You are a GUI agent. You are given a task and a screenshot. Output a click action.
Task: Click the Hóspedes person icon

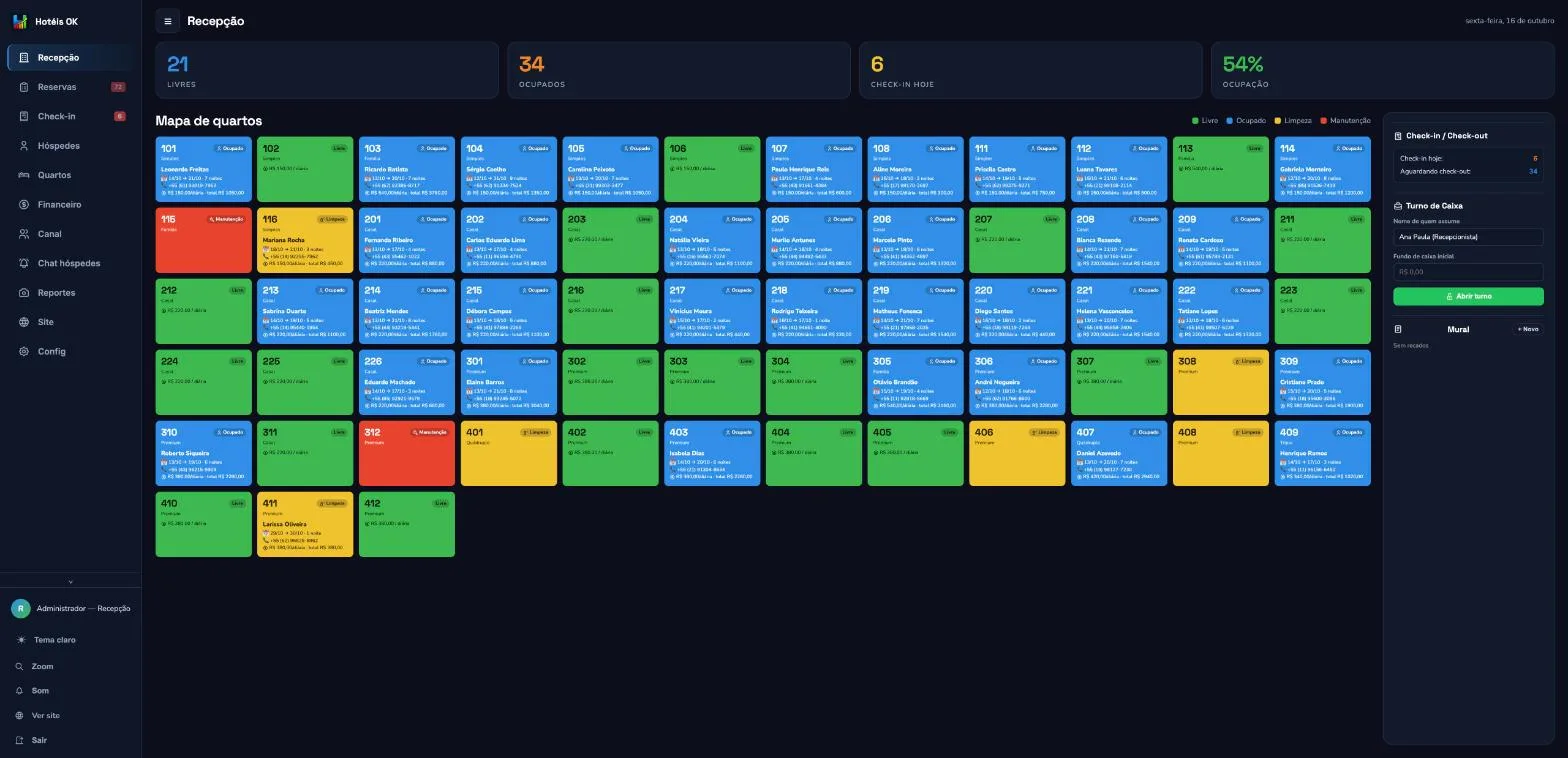tap(24, 146)
